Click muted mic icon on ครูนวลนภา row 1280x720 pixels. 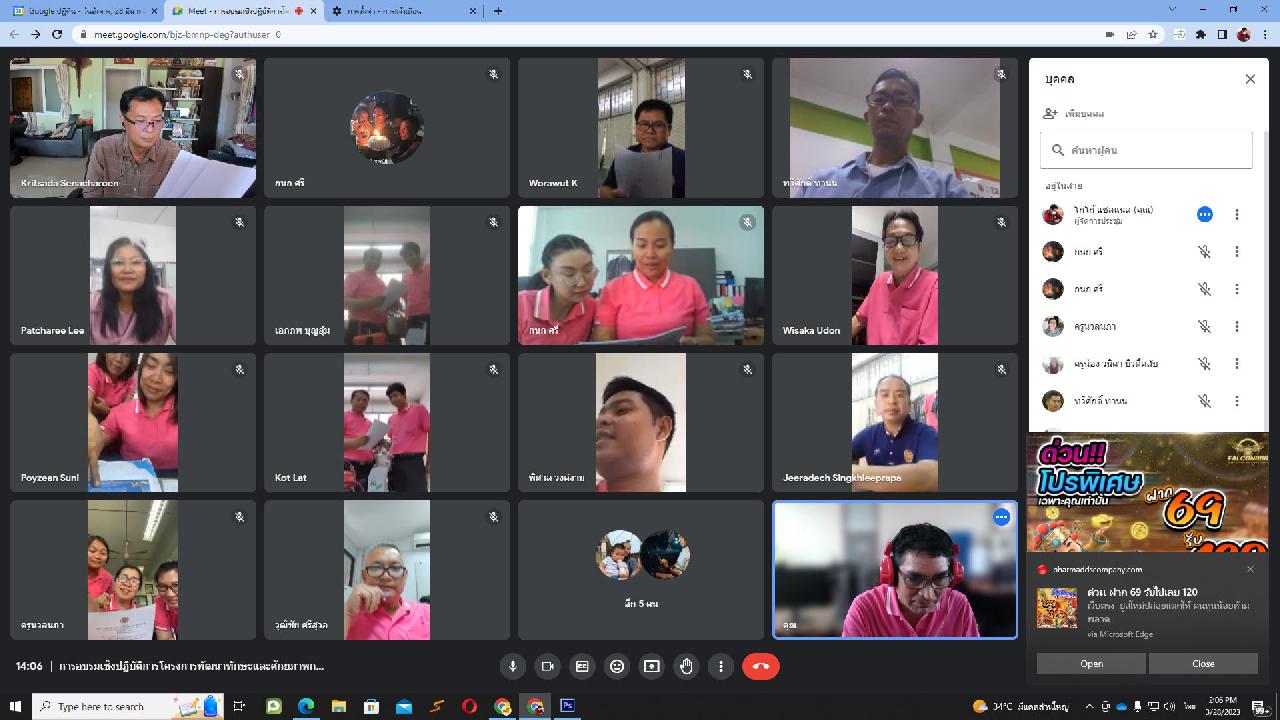point(1205,326)
